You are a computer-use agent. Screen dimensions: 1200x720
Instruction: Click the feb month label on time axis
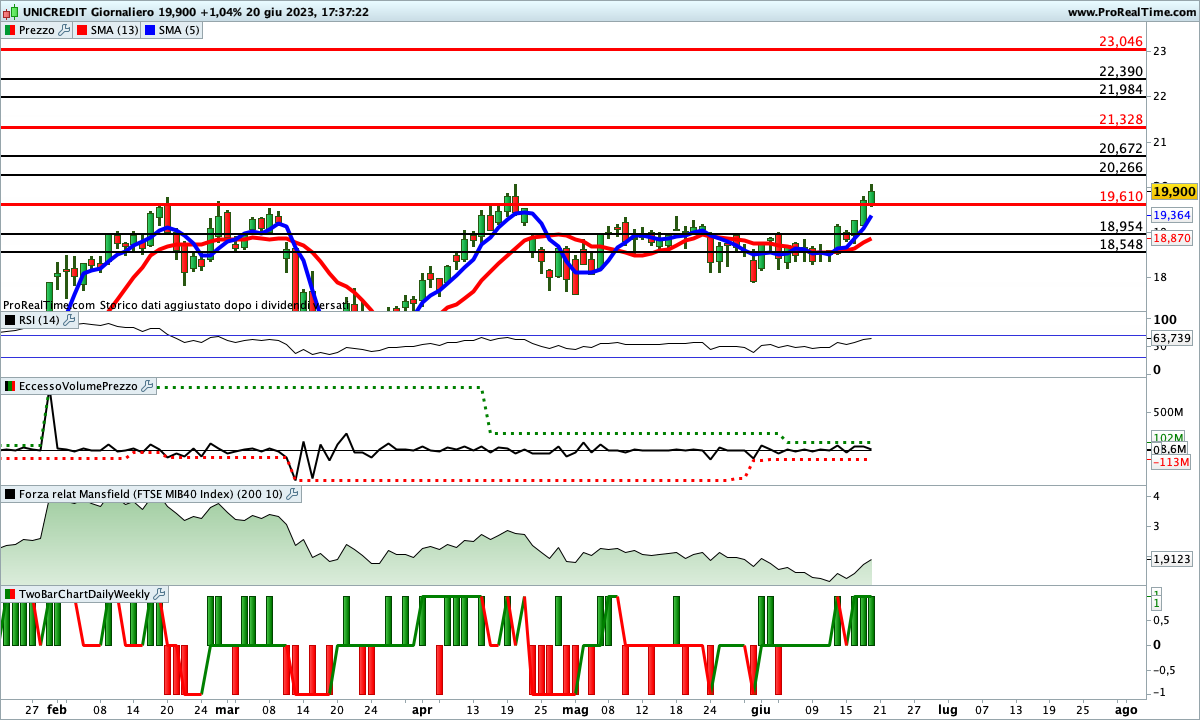pyautogui.click(x=57, y=709)
